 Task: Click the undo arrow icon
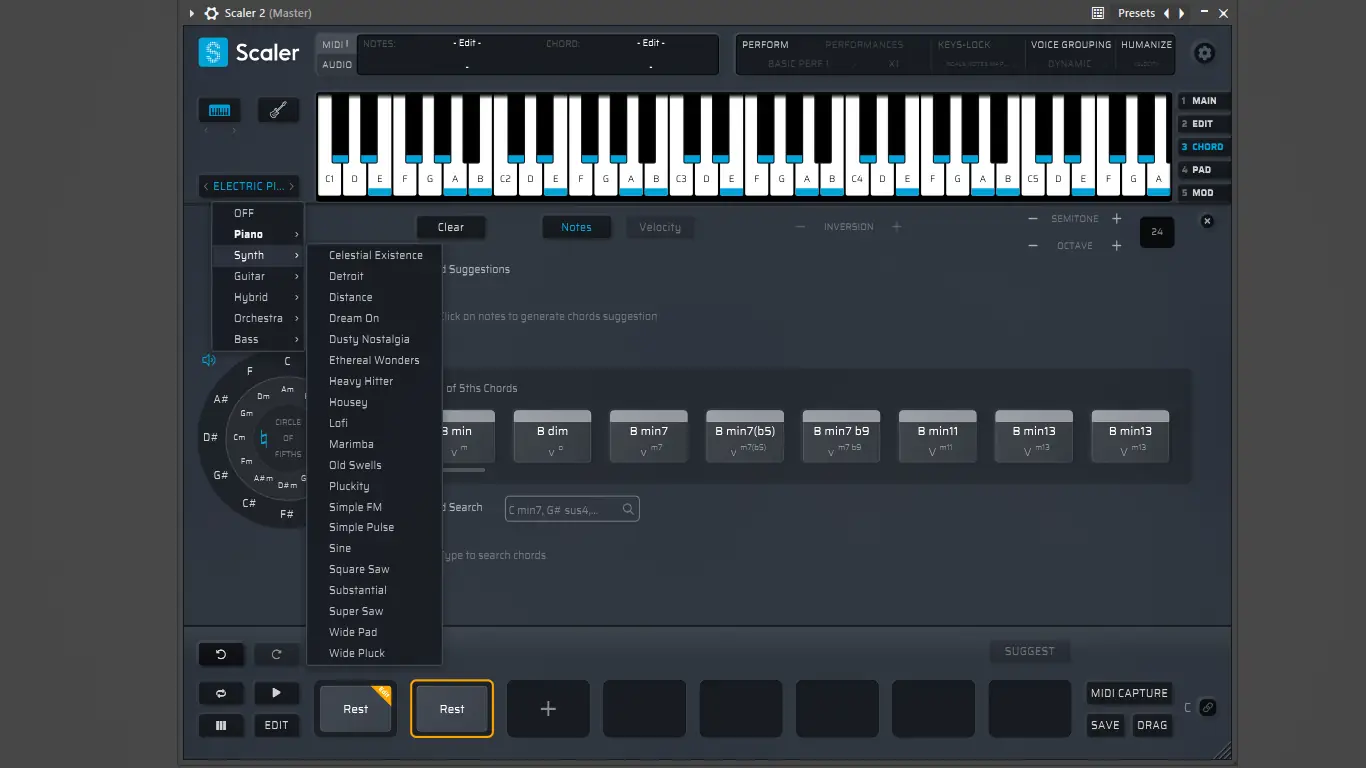(x=221, y=655)
